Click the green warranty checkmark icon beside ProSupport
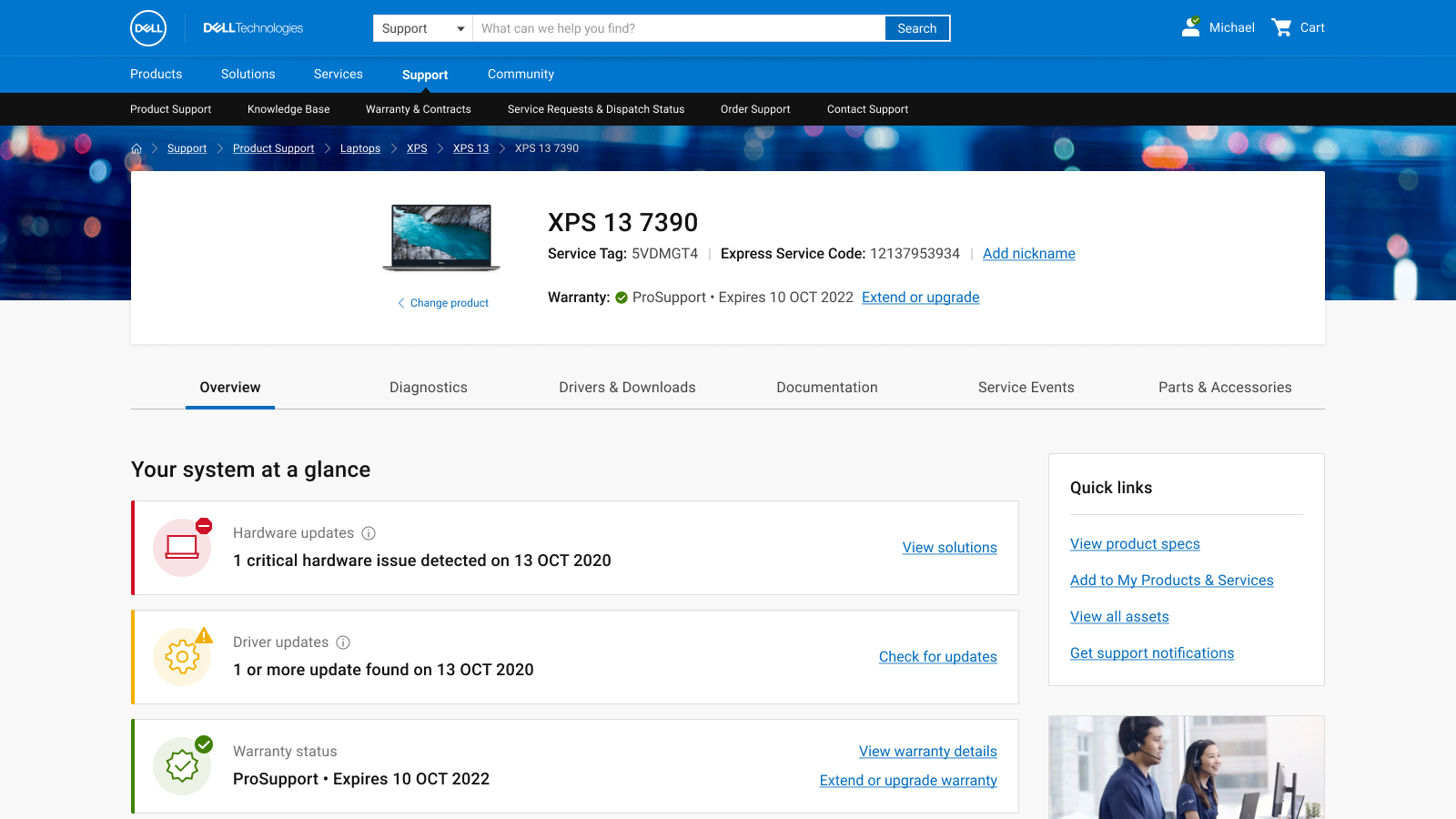1456x819 pixels. [x=622, y=298]
